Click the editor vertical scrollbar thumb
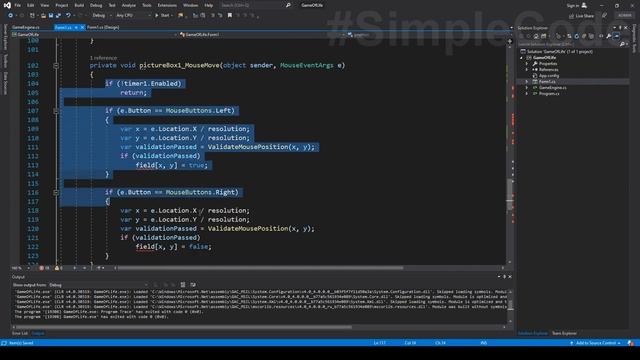The image size is (640, 360). coord(510,195)
